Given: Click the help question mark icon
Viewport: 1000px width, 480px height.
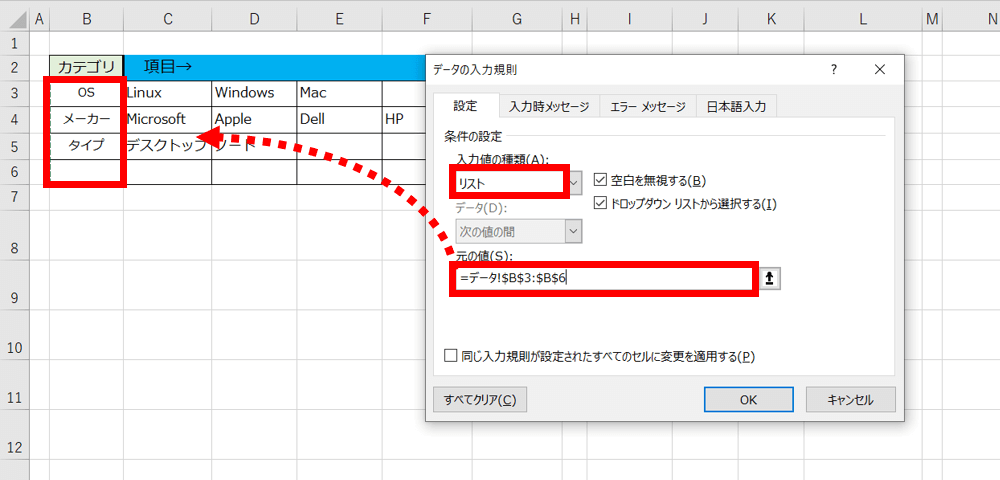Looking at the screenshot, I should coord(834,70).
